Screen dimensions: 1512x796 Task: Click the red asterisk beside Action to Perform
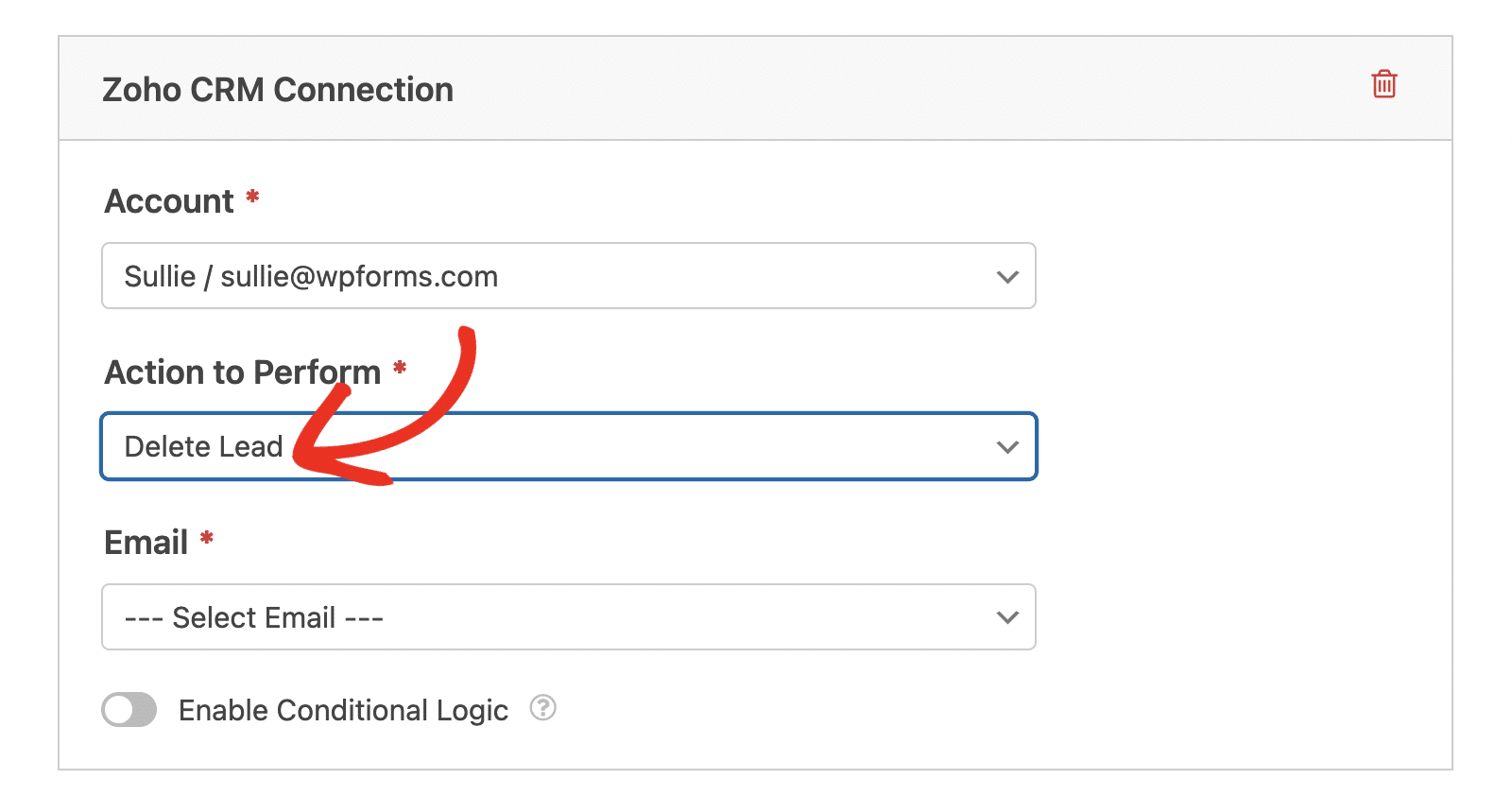click(400, 368)
